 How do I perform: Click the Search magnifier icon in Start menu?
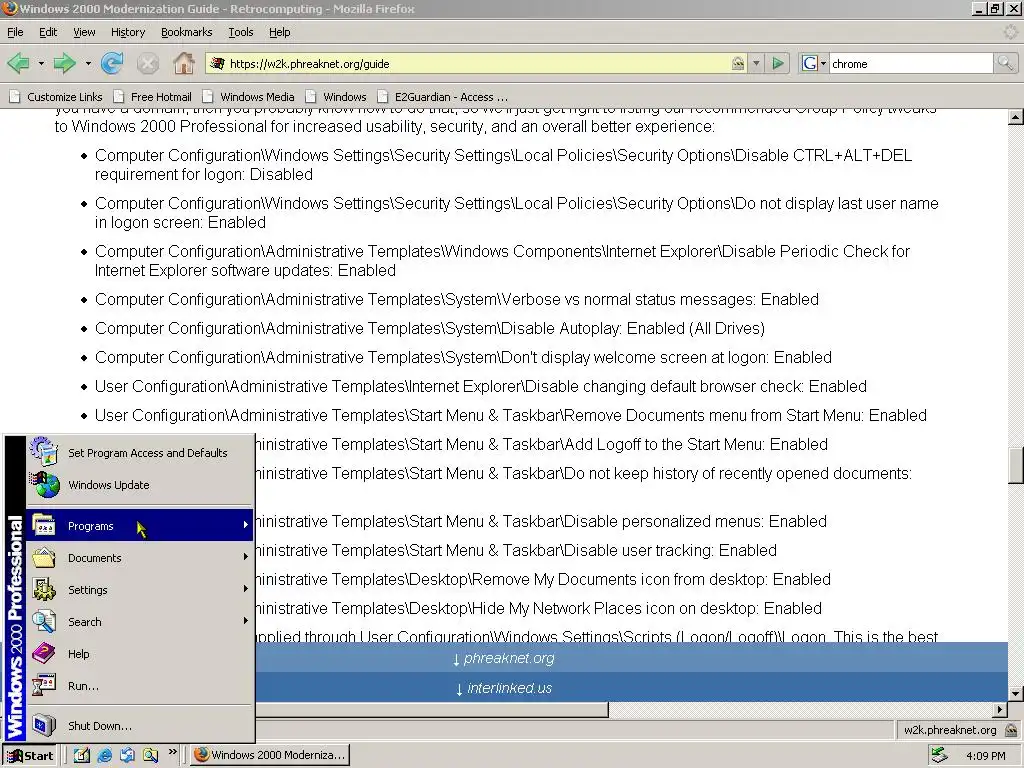pos(44,622)
